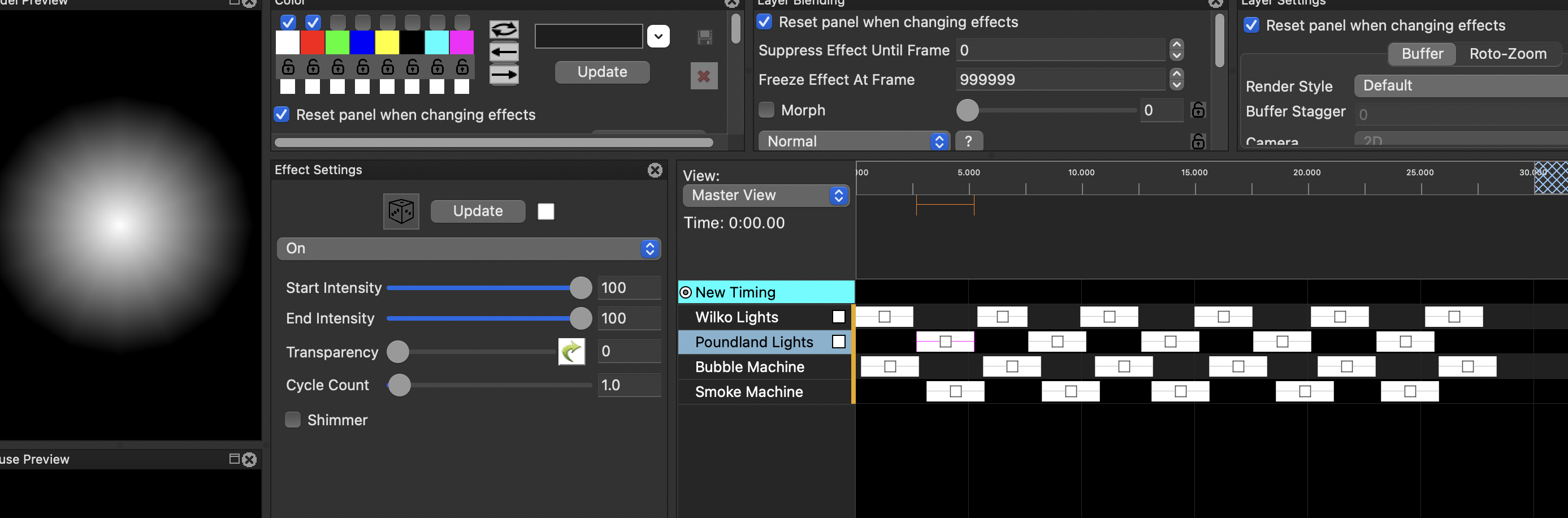
Task: Click the Morph slider
Action: tap(1046, 110)
